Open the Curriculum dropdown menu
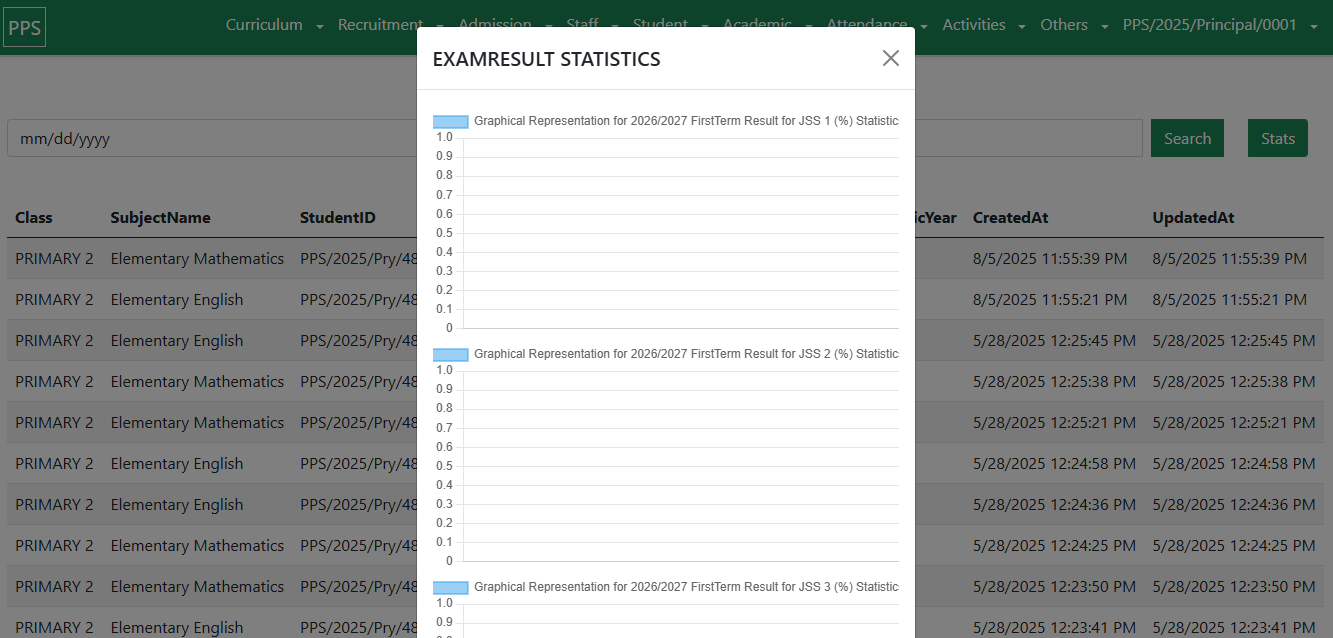This screenshot has width=1333, height=638. [274, 25]
